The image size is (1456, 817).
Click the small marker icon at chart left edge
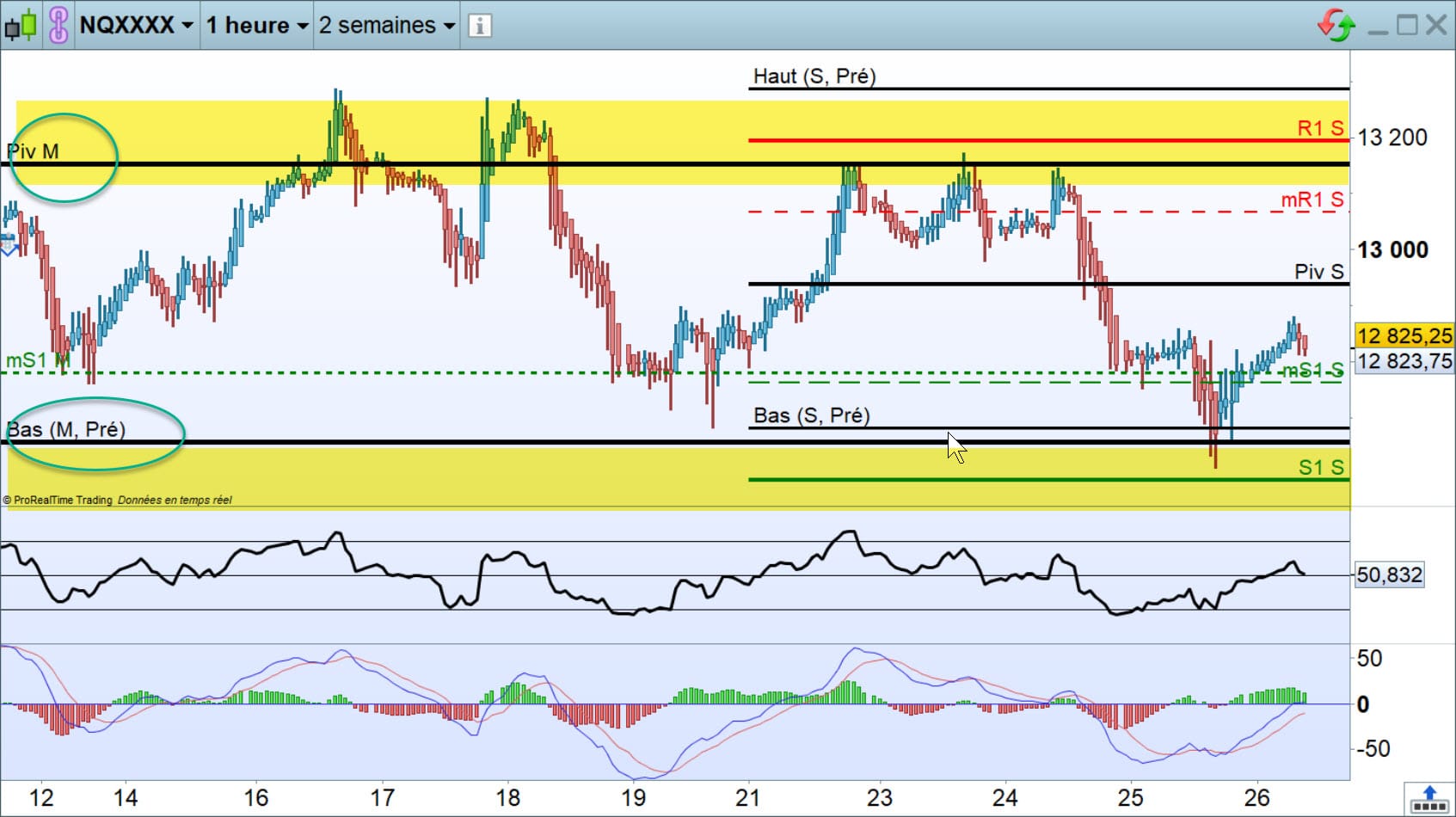coord(8,245)
